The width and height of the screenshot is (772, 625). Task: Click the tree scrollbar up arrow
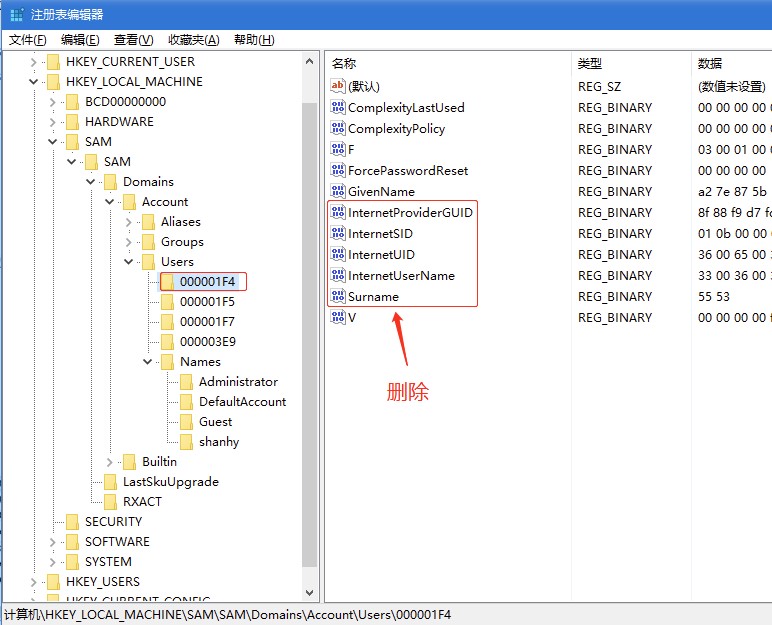click(x=310, y=62)
